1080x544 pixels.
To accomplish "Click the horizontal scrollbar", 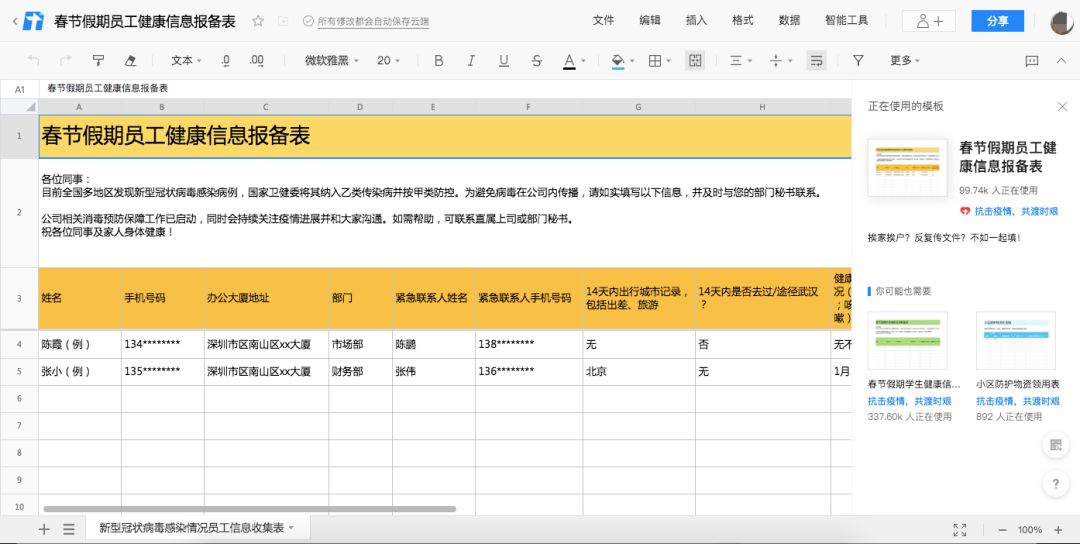I will click(x=249, y=510).
